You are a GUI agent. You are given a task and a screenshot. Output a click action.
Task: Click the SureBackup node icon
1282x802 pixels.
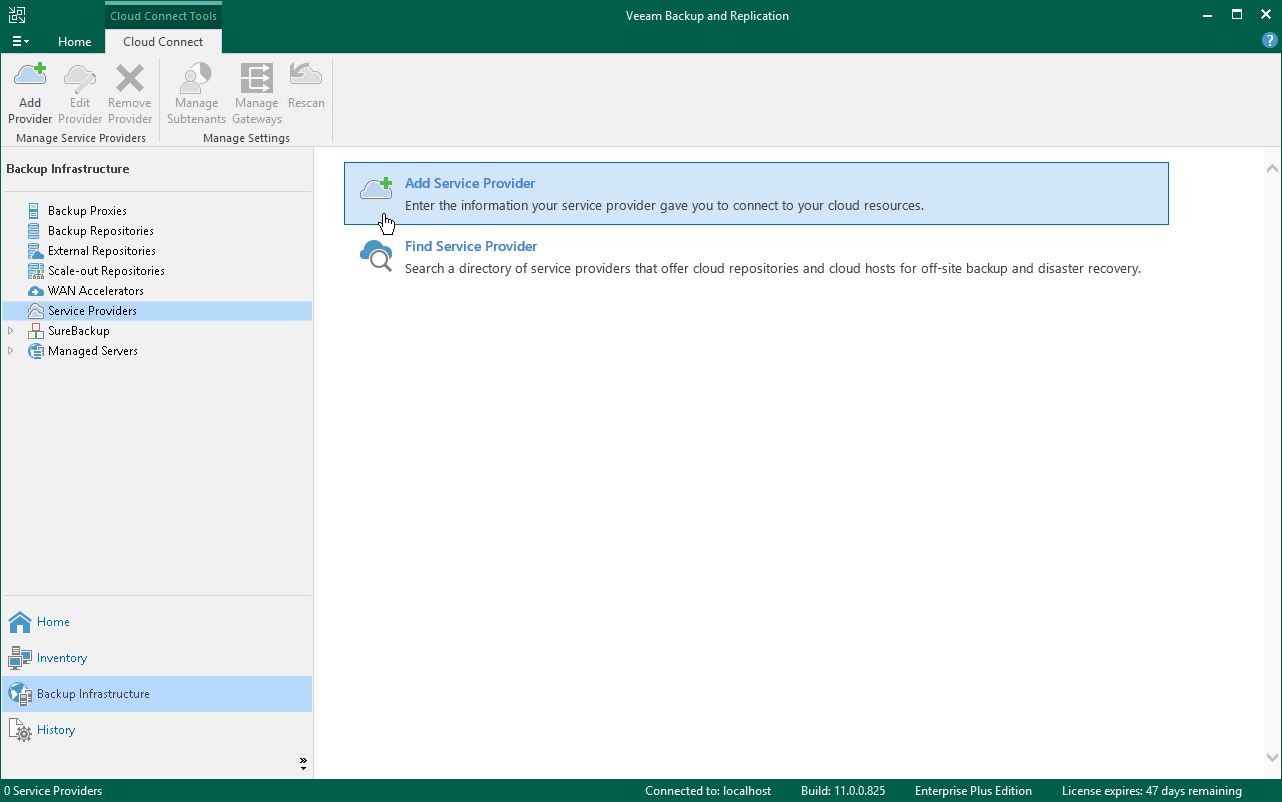point(36,331)
